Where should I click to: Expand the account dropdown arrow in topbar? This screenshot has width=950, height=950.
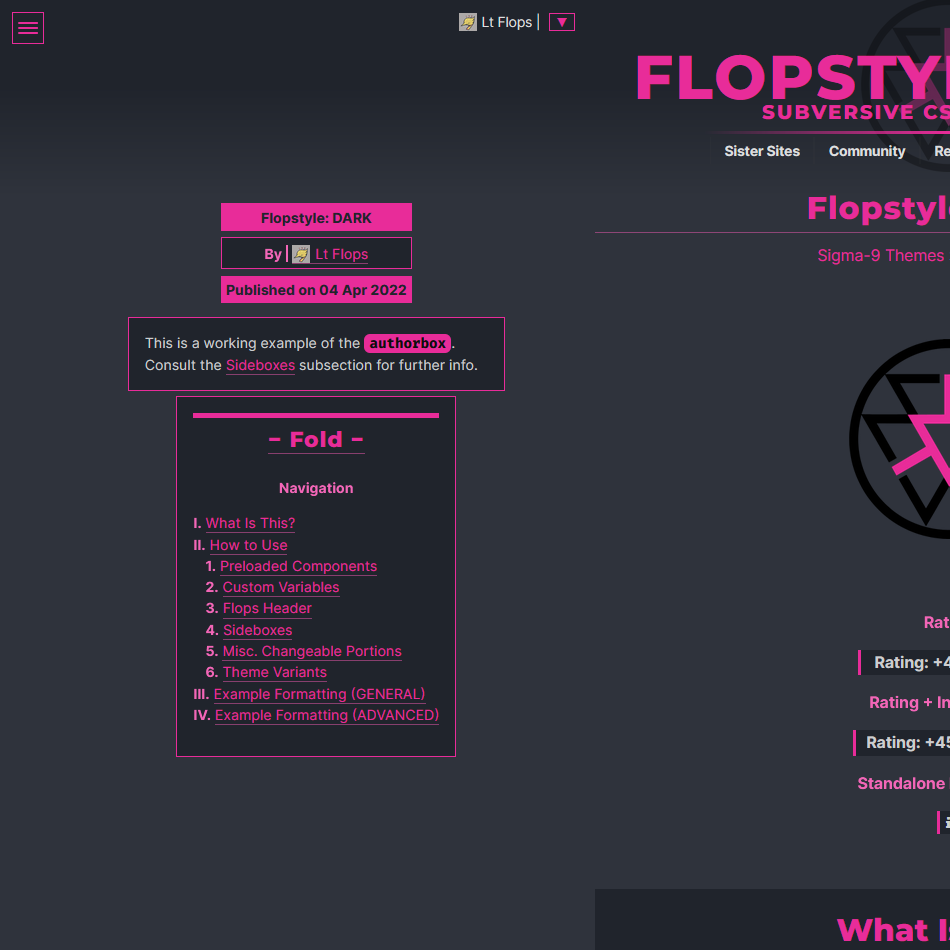[561, 21]
